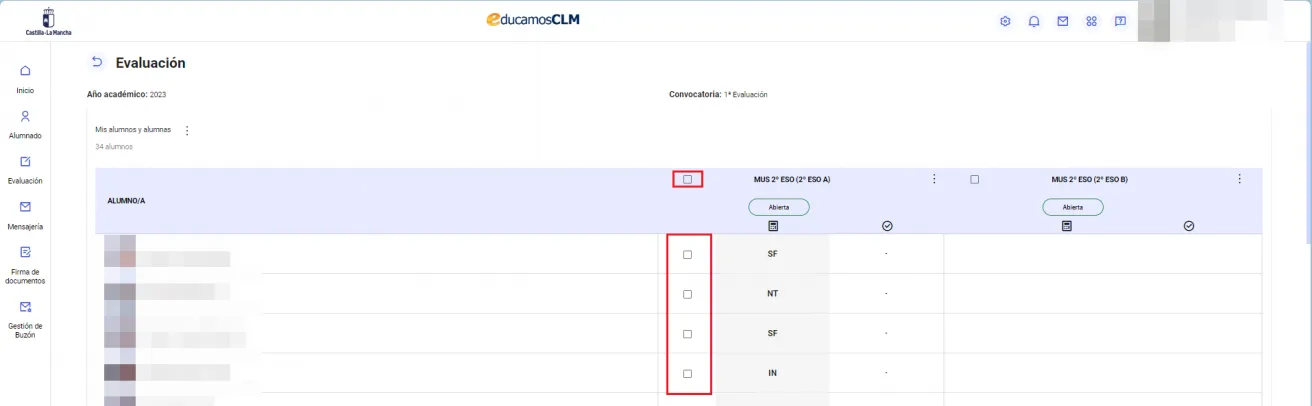Click the EducamosCLM logo
Image resolution: width=1312 pixels, height=406 pixels.
coord(532,20)
